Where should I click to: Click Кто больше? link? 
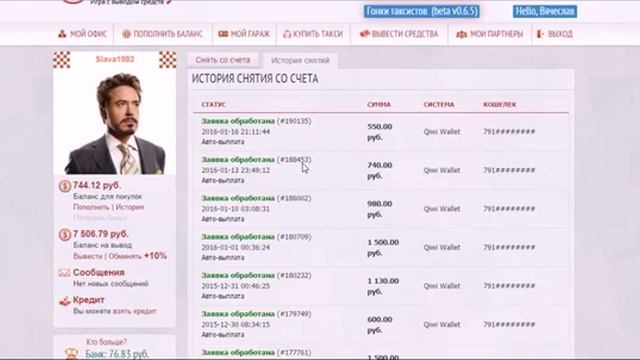tap(107, 342)
